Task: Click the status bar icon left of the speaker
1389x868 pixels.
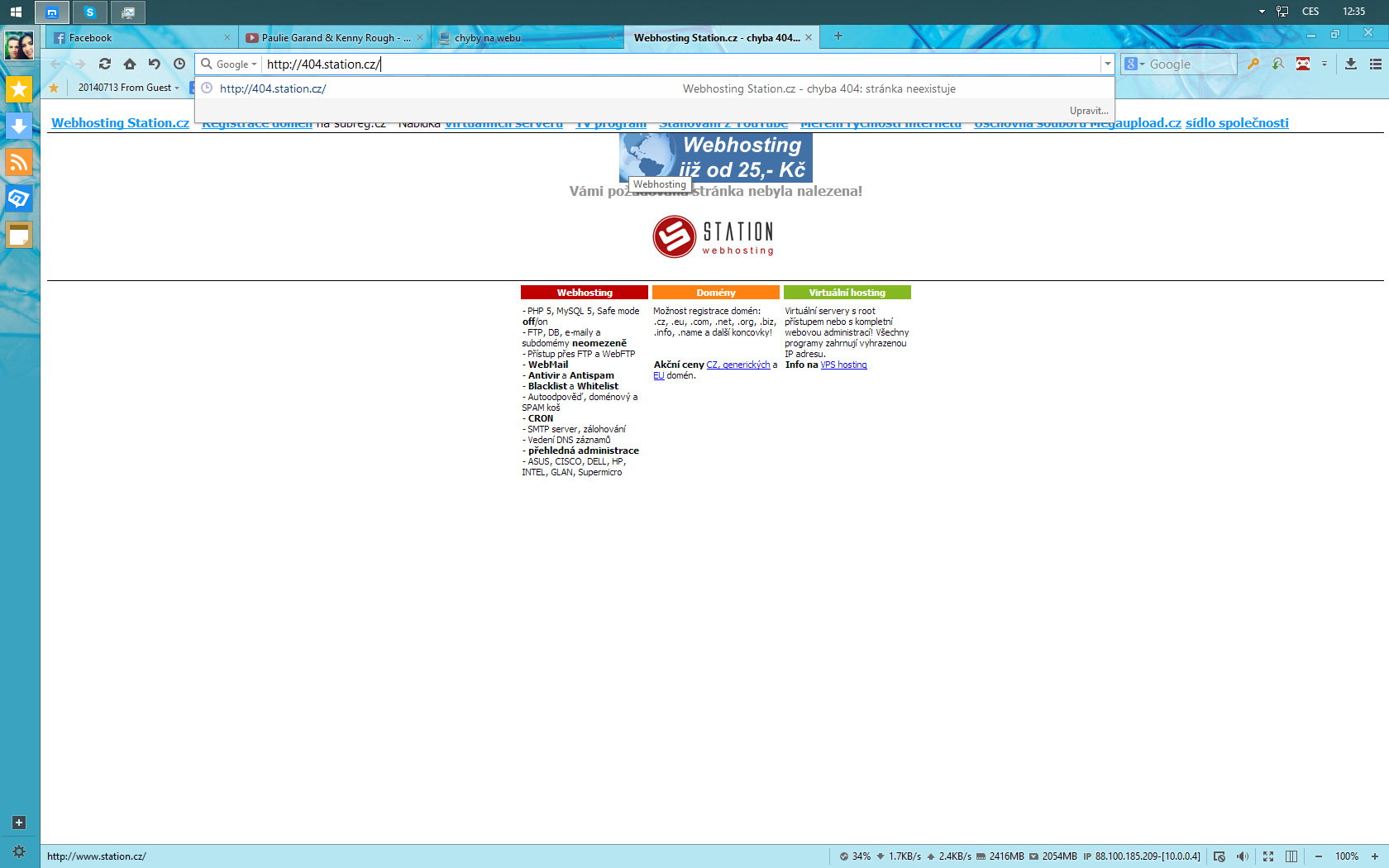Action: pyautogui.click(x=1219, y=856)
